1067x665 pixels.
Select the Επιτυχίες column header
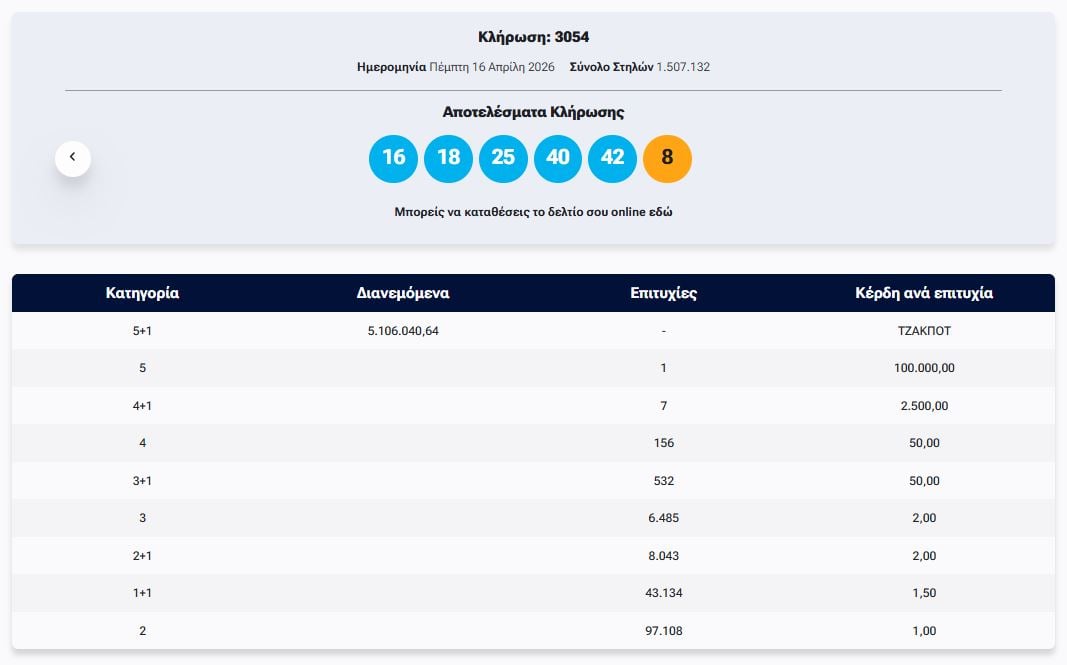pyautogui.click(x=663, y=293)
